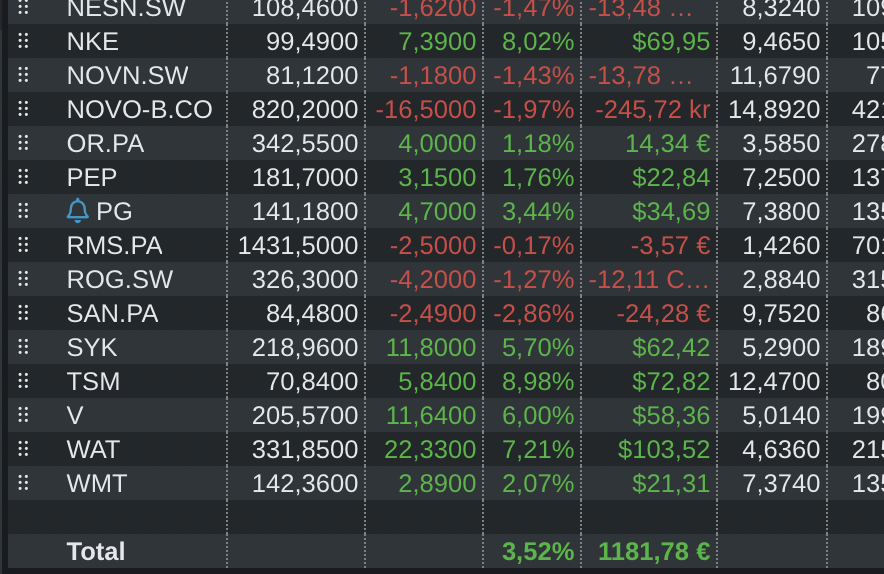Click the WMT price 142,3600
The height and width of the screenshot is (574, 884).
(305, 483)
